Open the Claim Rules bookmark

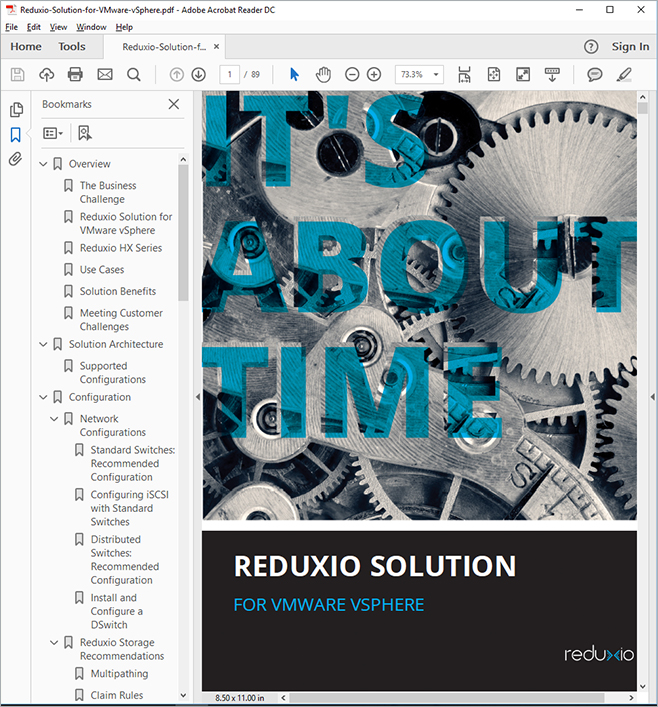coord(116,695)
